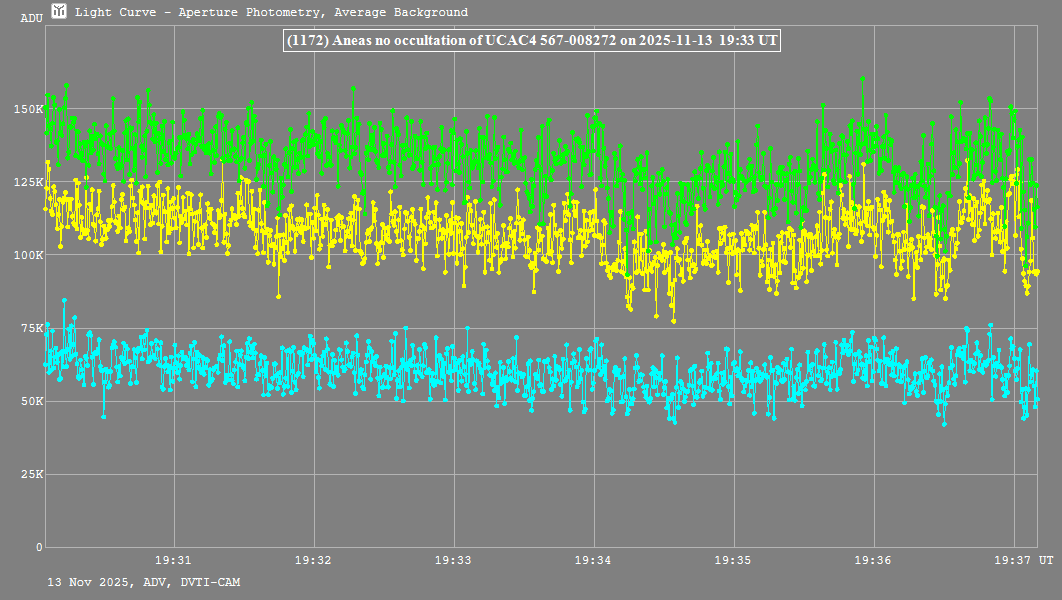Select the 19:36 time axis label
1062x600 pixels.
coord(874,560)
